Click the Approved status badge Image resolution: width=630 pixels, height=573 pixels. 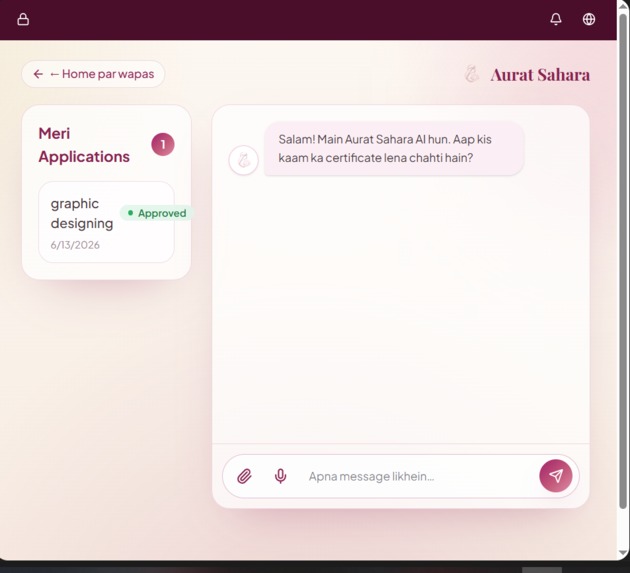click(157, 213)
